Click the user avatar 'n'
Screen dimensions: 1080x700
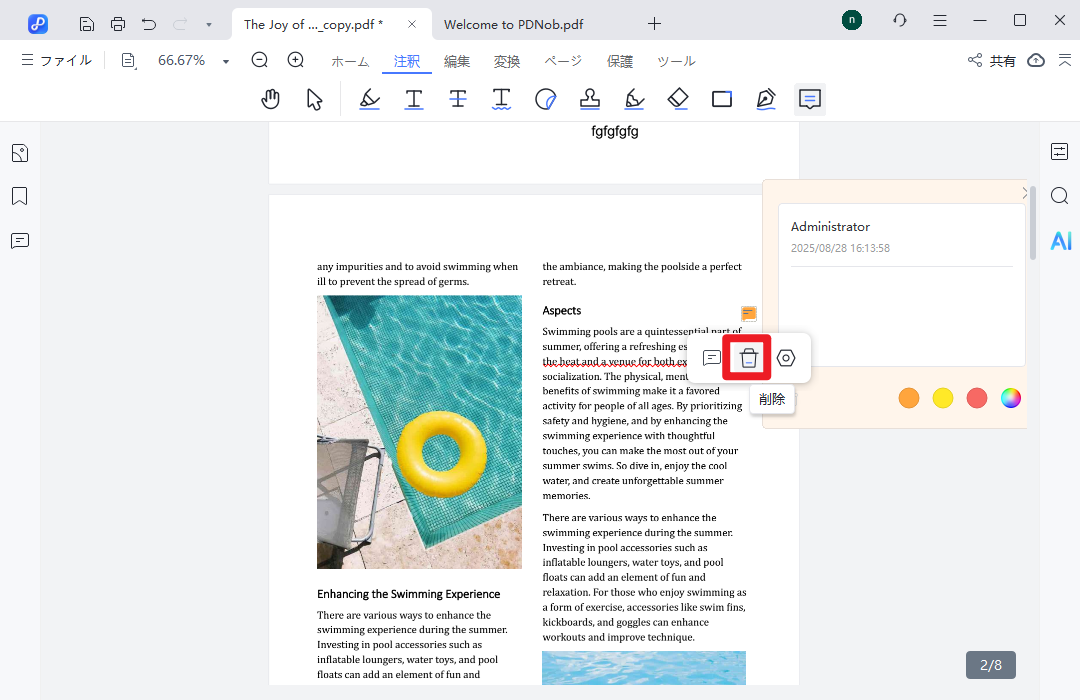click(852, 20)
